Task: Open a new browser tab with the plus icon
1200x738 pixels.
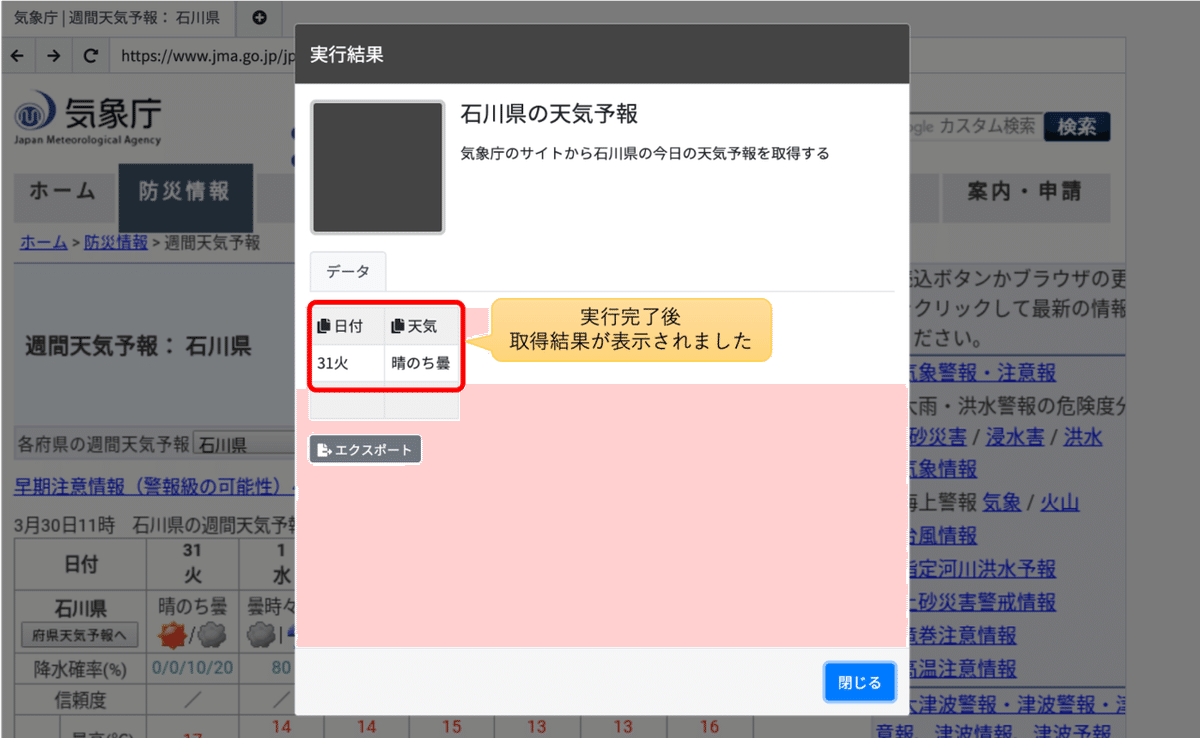Action: pos(259,19)
